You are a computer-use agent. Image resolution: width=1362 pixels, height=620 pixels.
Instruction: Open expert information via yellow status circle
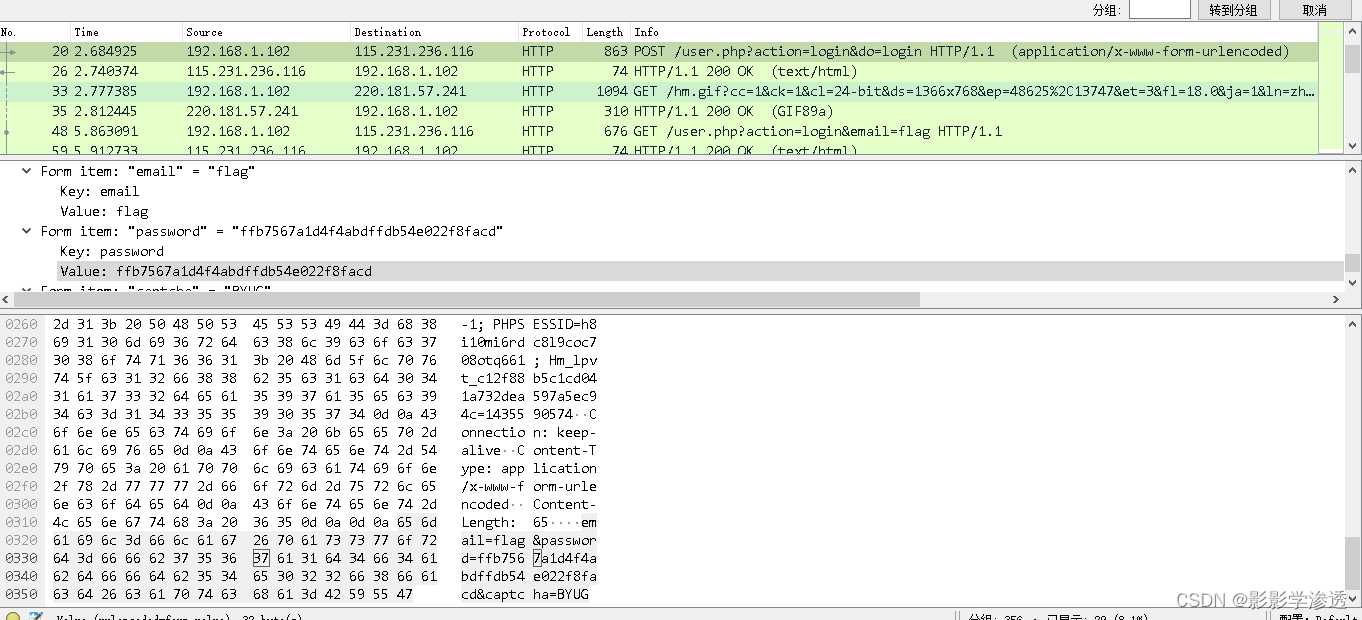[13, 616]
